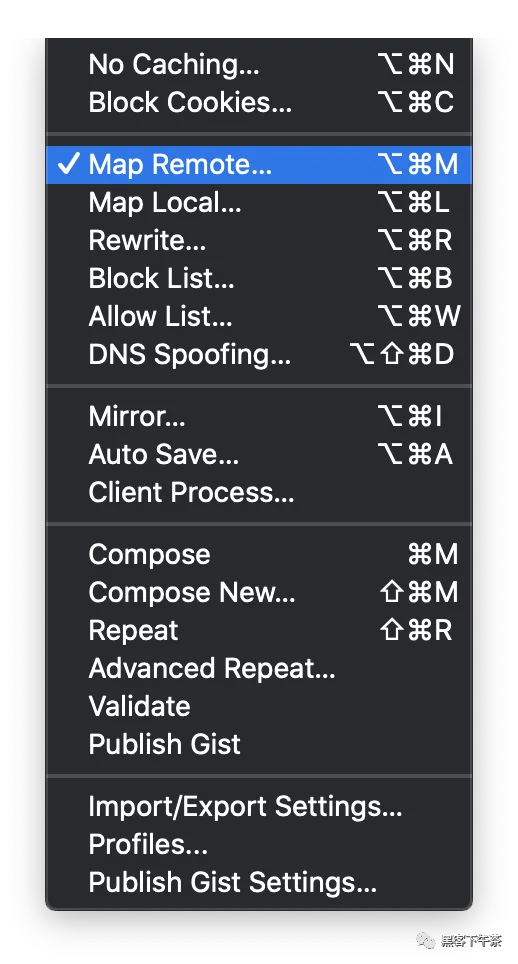Open Block List settings
This screenshot has width=518, height=964.
coord(259,279)
